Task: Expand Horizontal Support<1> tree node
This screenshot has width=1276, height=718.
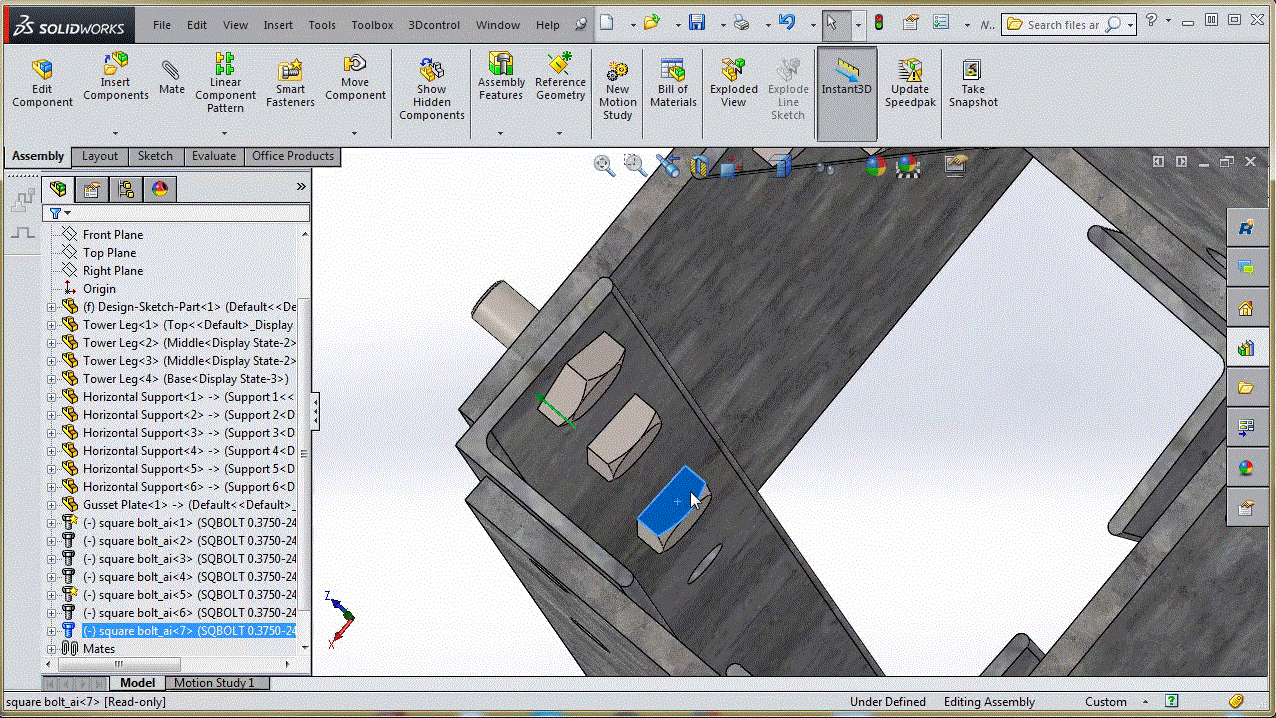Action: click(x=51, y=397)
